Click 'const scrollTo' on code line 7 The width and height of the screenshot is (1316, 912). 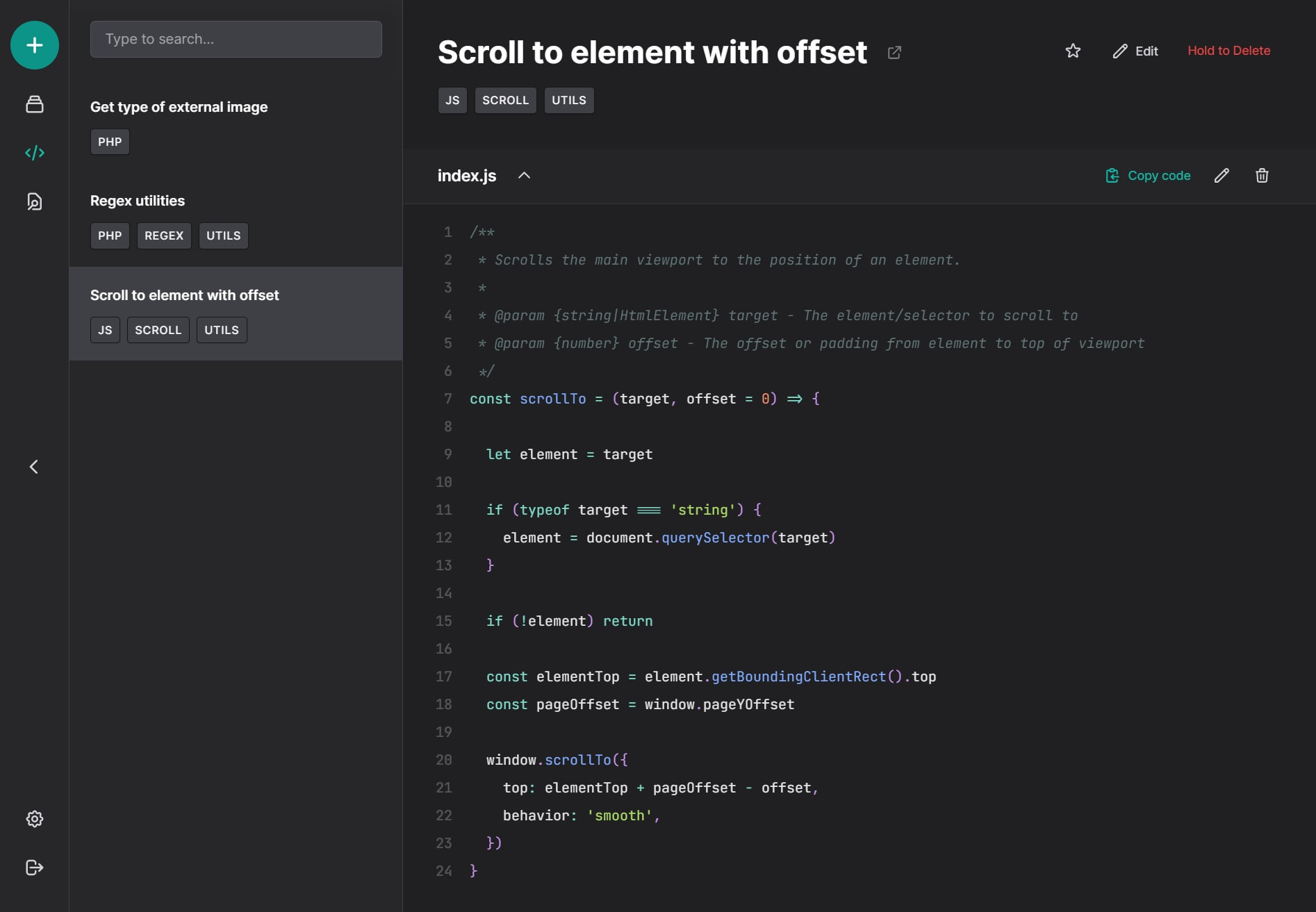[527, 399]
